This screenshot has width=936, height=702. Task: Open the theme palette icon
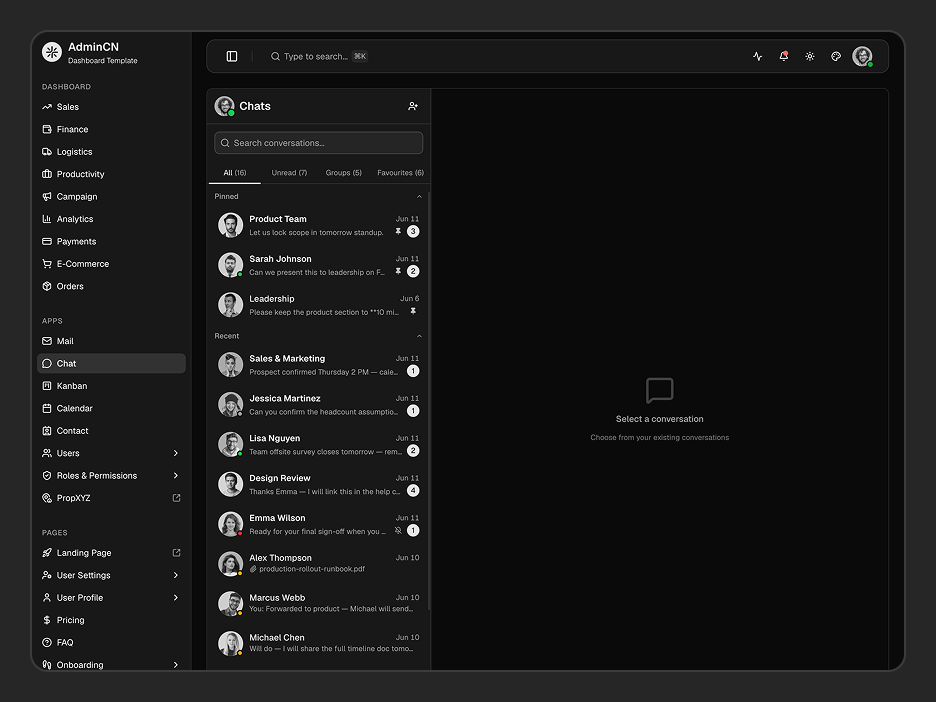[x=836, y=56]
